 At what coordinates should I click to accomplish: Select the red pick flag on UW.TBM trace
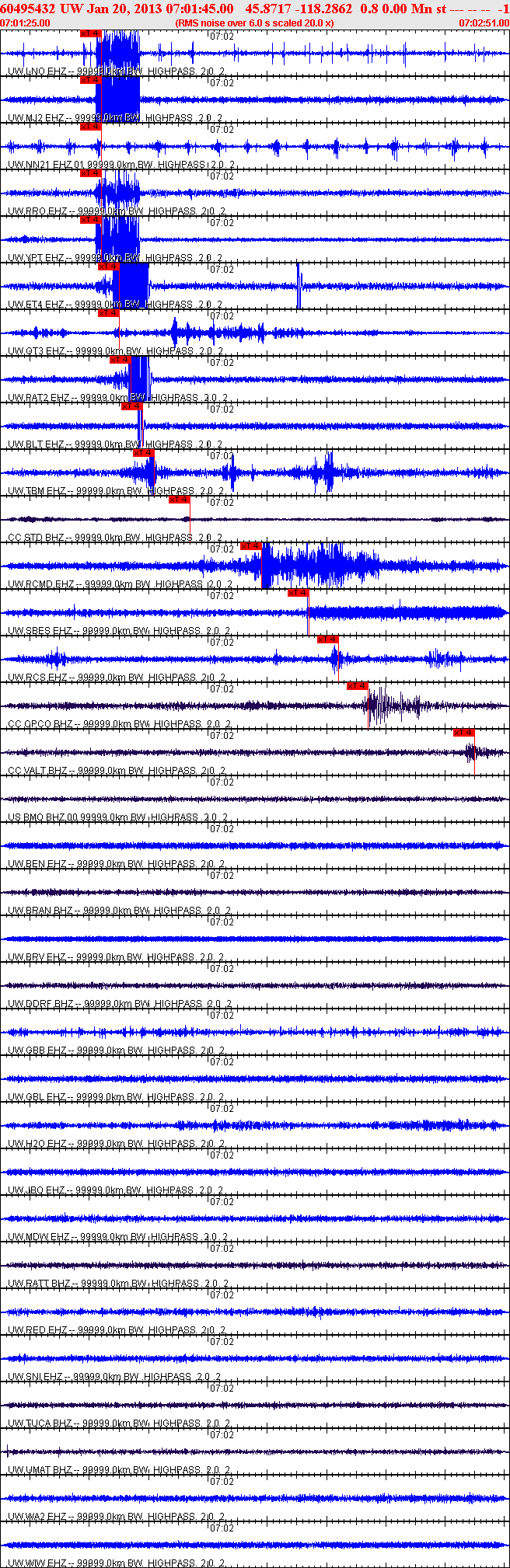click(x=144, y=453)
